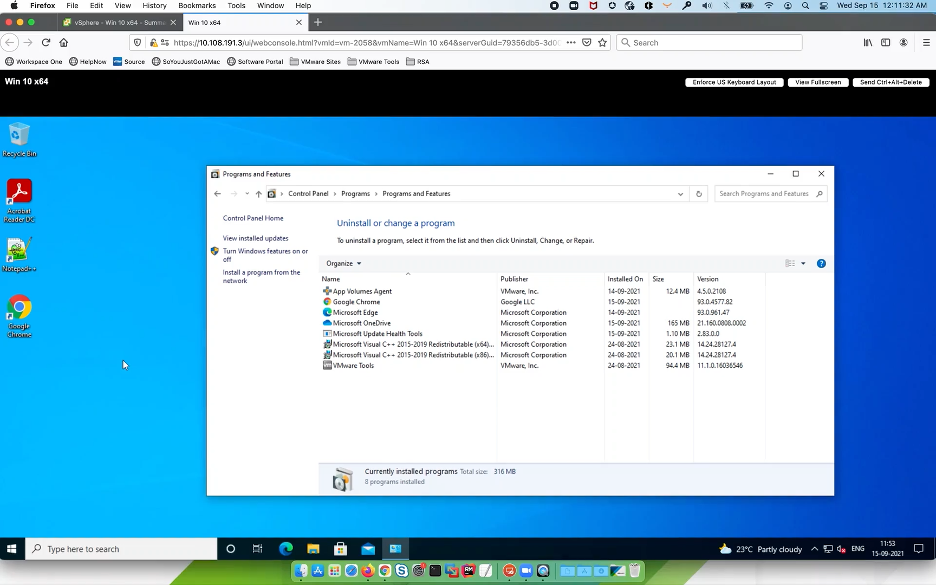The height and width of the screenshot is (586, 936).
Task: Open File Explorer from the Windows taskbar
Action: tap(313, 548)
